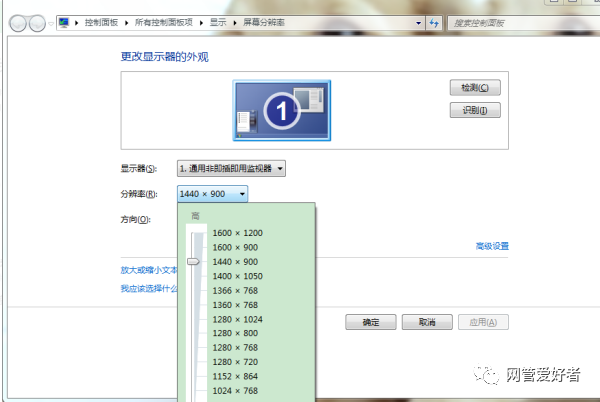This screenshot has width=600, height=402.
Task: Collapse the 1440 × 900 resolution dropdown
Action: pos(212,194)
